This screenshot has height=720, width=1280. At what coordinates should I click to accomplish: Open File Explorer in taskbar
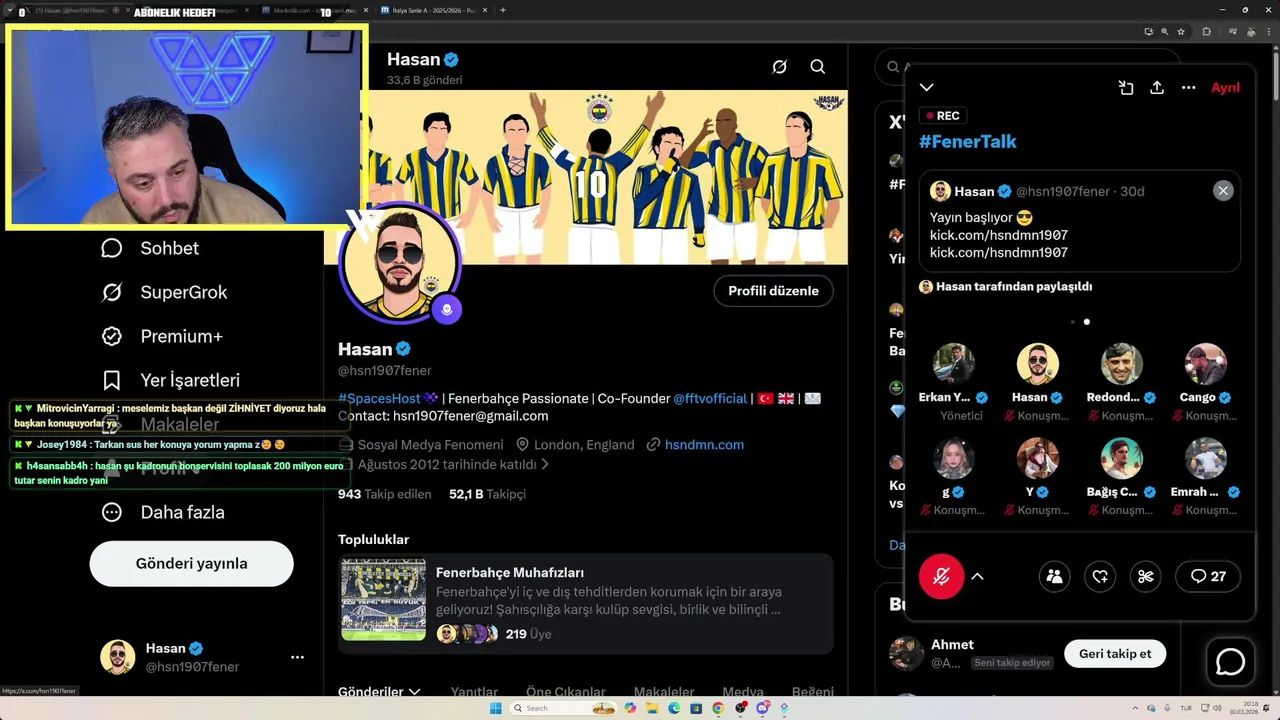652,708
